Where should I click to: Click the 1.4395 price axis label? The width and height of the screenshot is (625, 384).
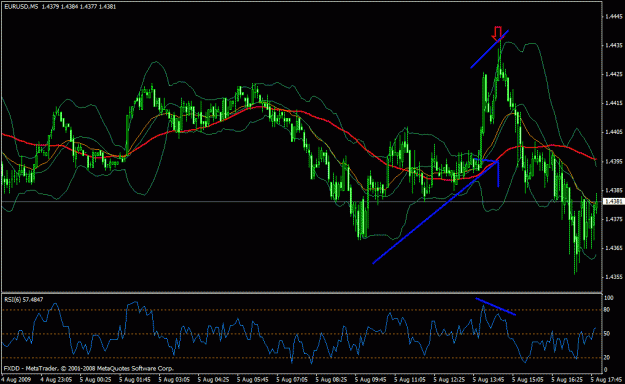click(613, 161)
